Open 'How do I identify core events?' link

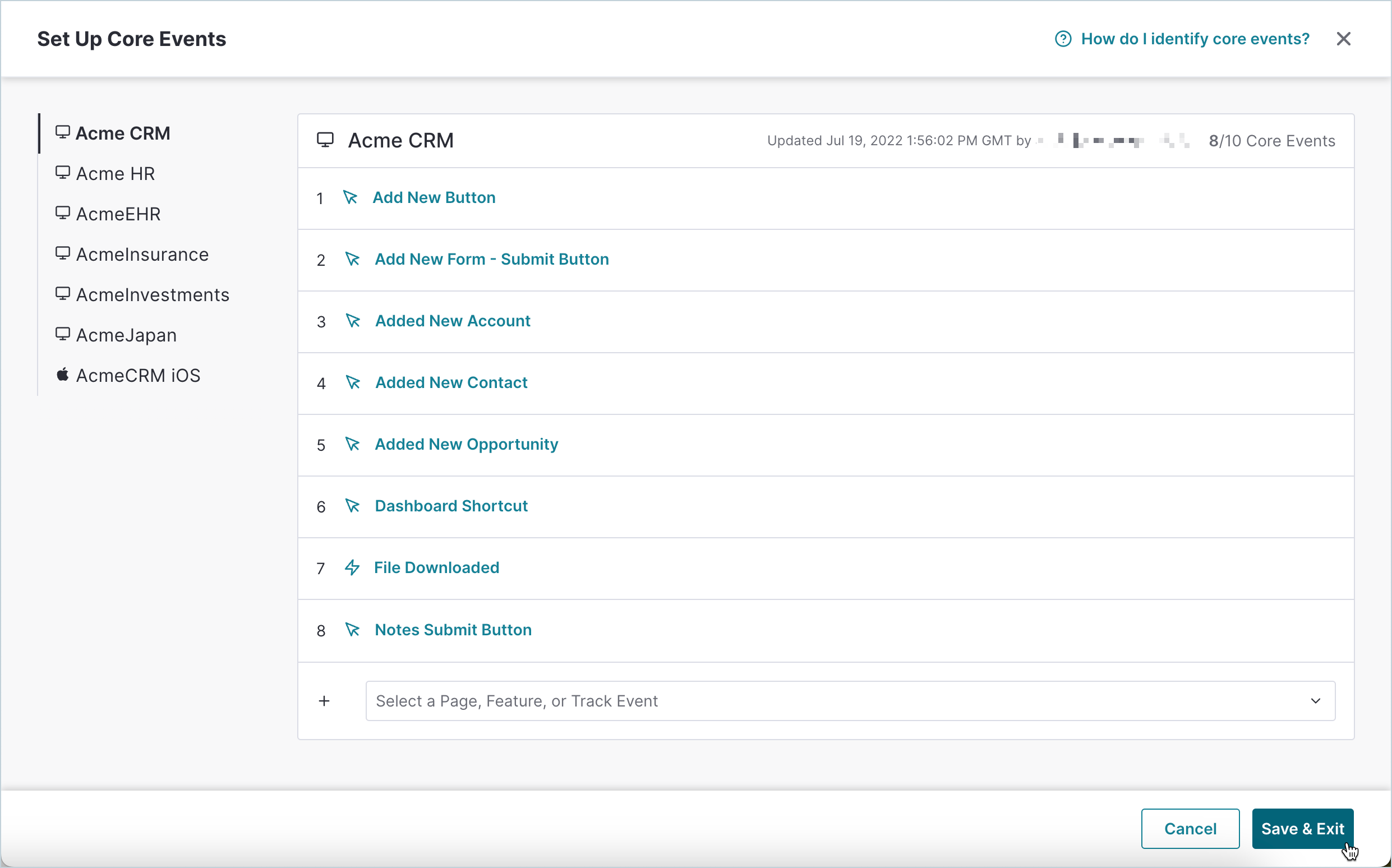[x=1195, y=39]
